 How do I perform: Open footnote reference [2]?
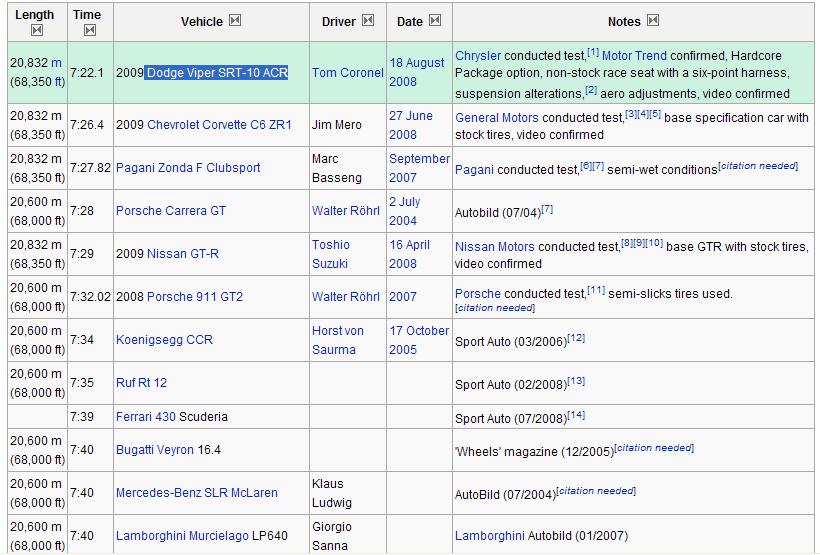(591, 90)
